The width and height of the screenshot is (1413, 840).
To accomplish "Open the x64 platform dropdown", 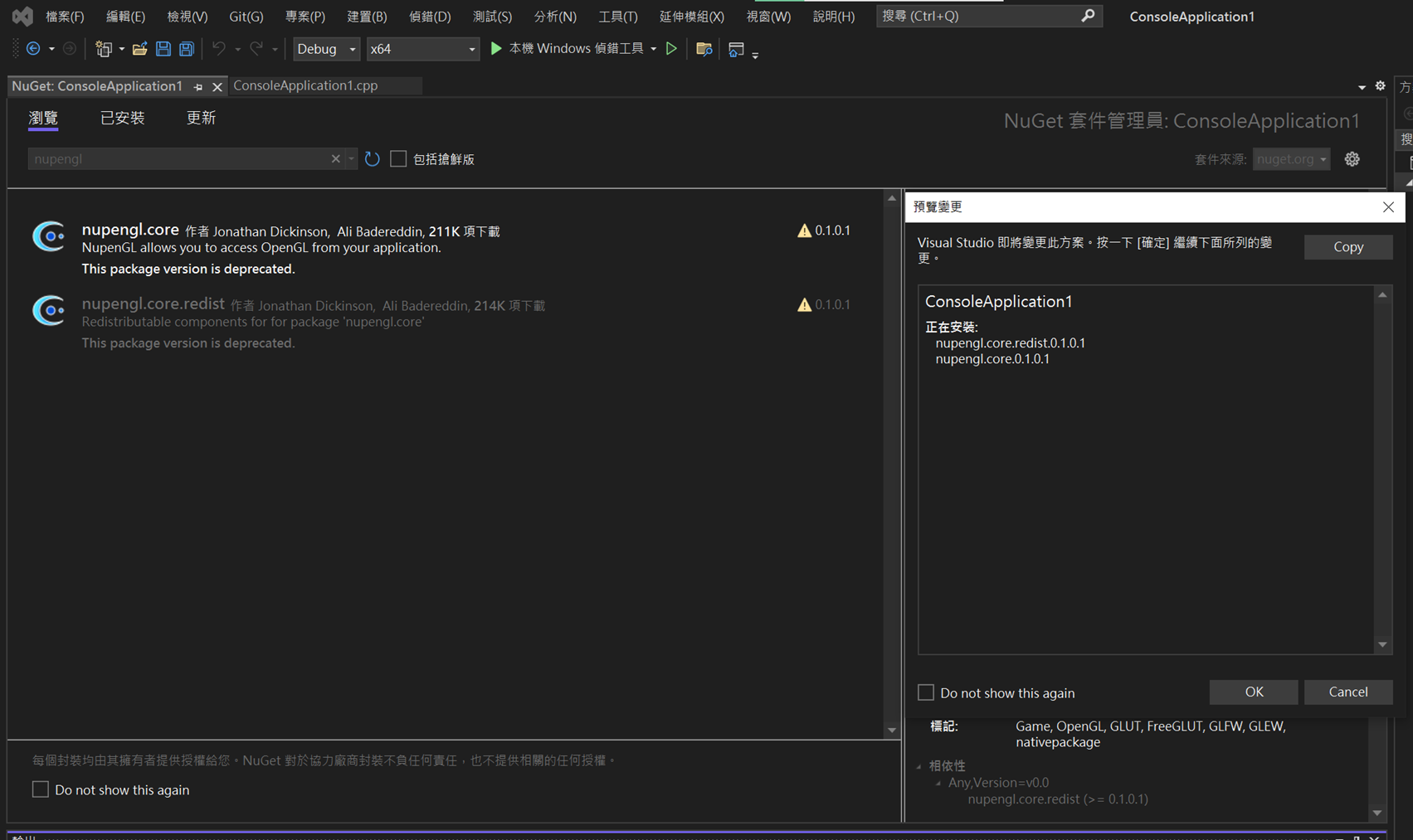I will pyautogui.click(x=421, y=49).
